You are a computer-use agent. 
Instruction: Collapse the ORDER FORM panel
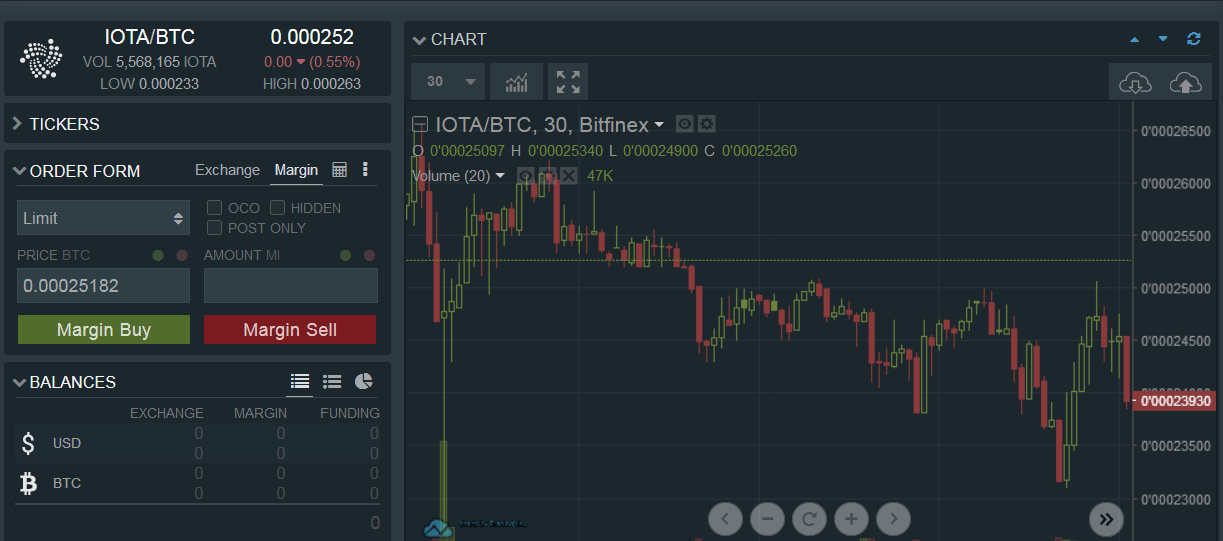point(19,171)
